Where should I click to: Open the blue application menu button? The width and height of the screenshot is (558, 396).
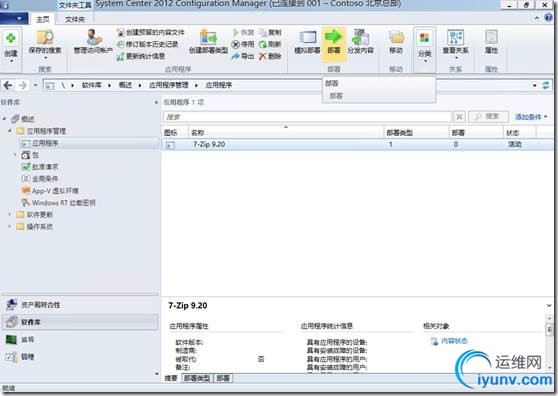point(13,18)
